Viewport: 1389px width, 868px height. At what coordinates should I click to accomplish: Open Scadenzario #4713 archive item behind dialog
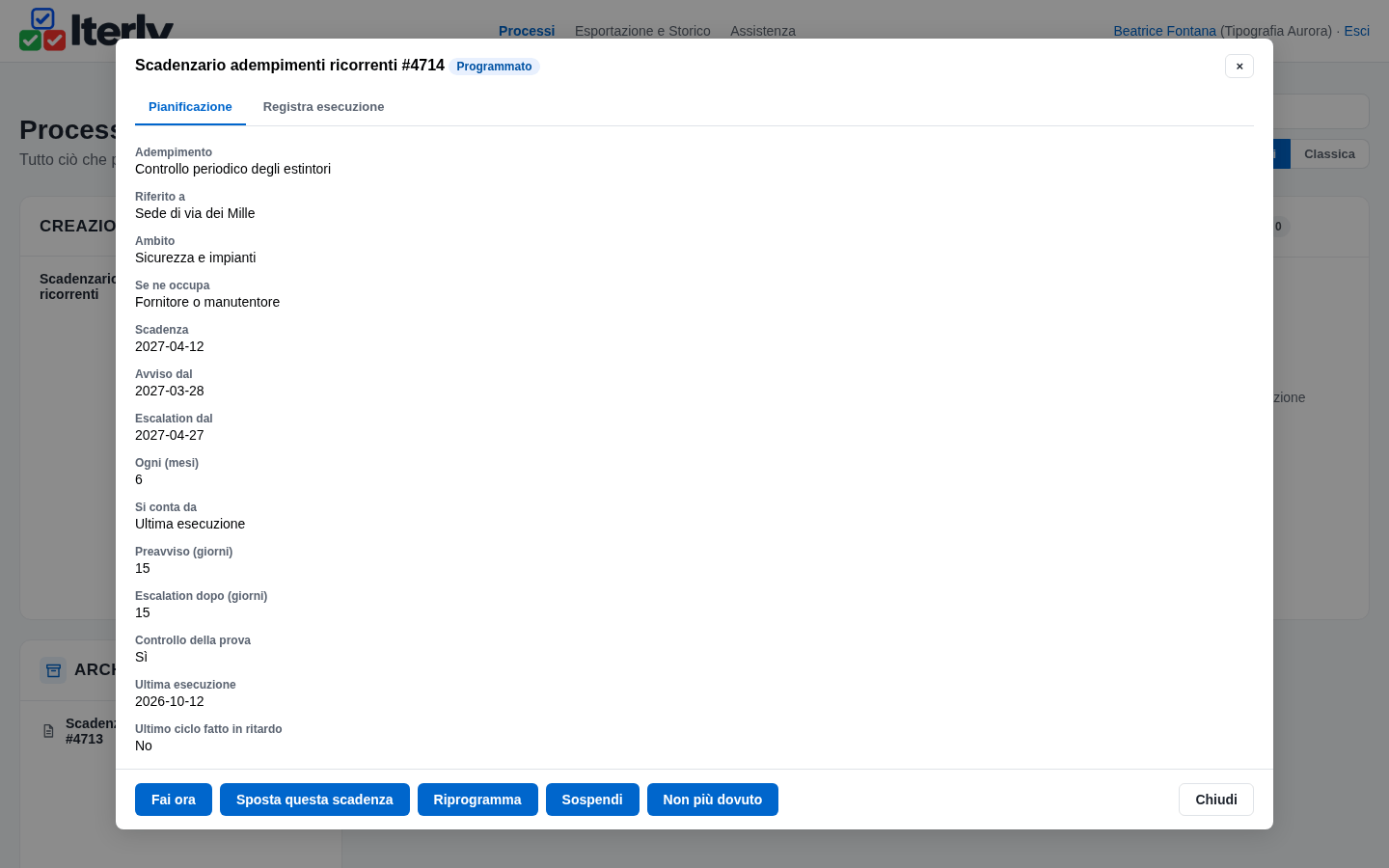tap(91, 731)
